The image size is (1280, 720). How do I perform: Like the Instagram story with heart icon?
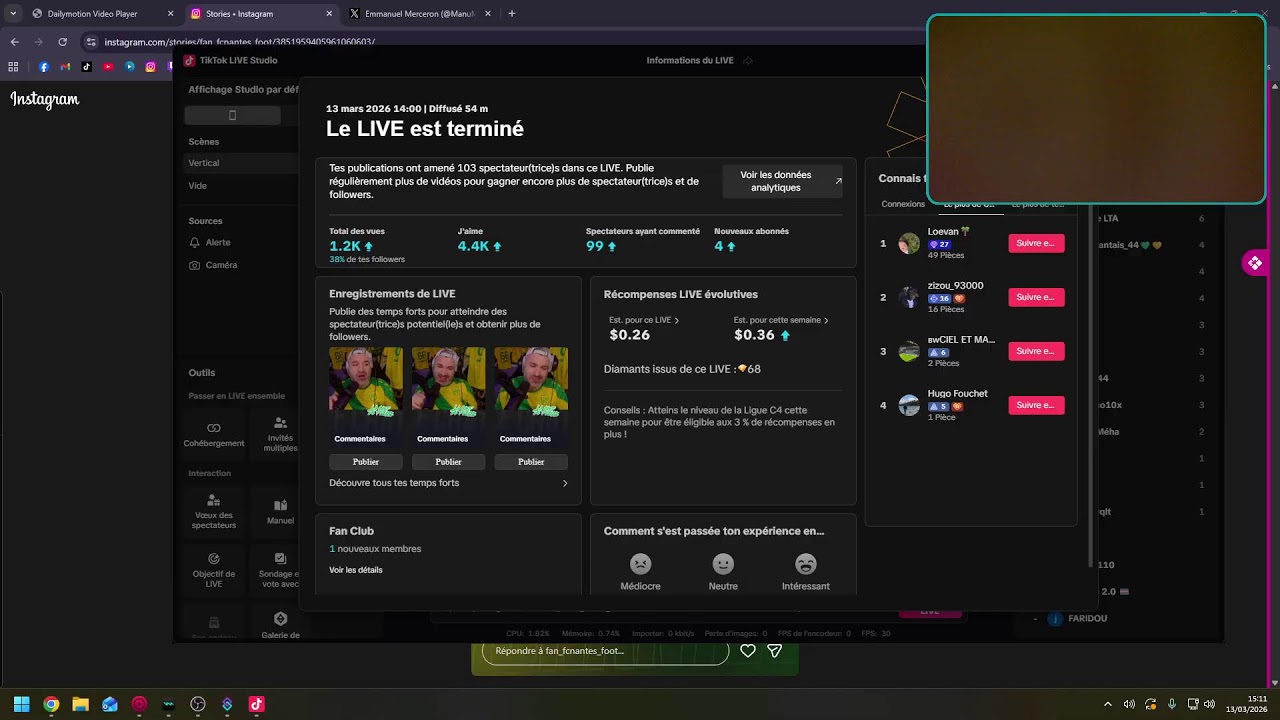point(748,651)
